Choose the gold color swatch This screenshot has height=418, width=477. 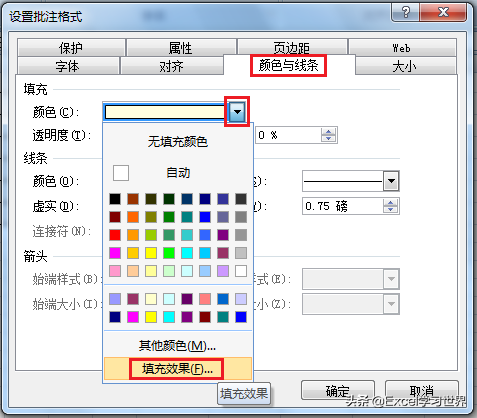click(133, 253)
